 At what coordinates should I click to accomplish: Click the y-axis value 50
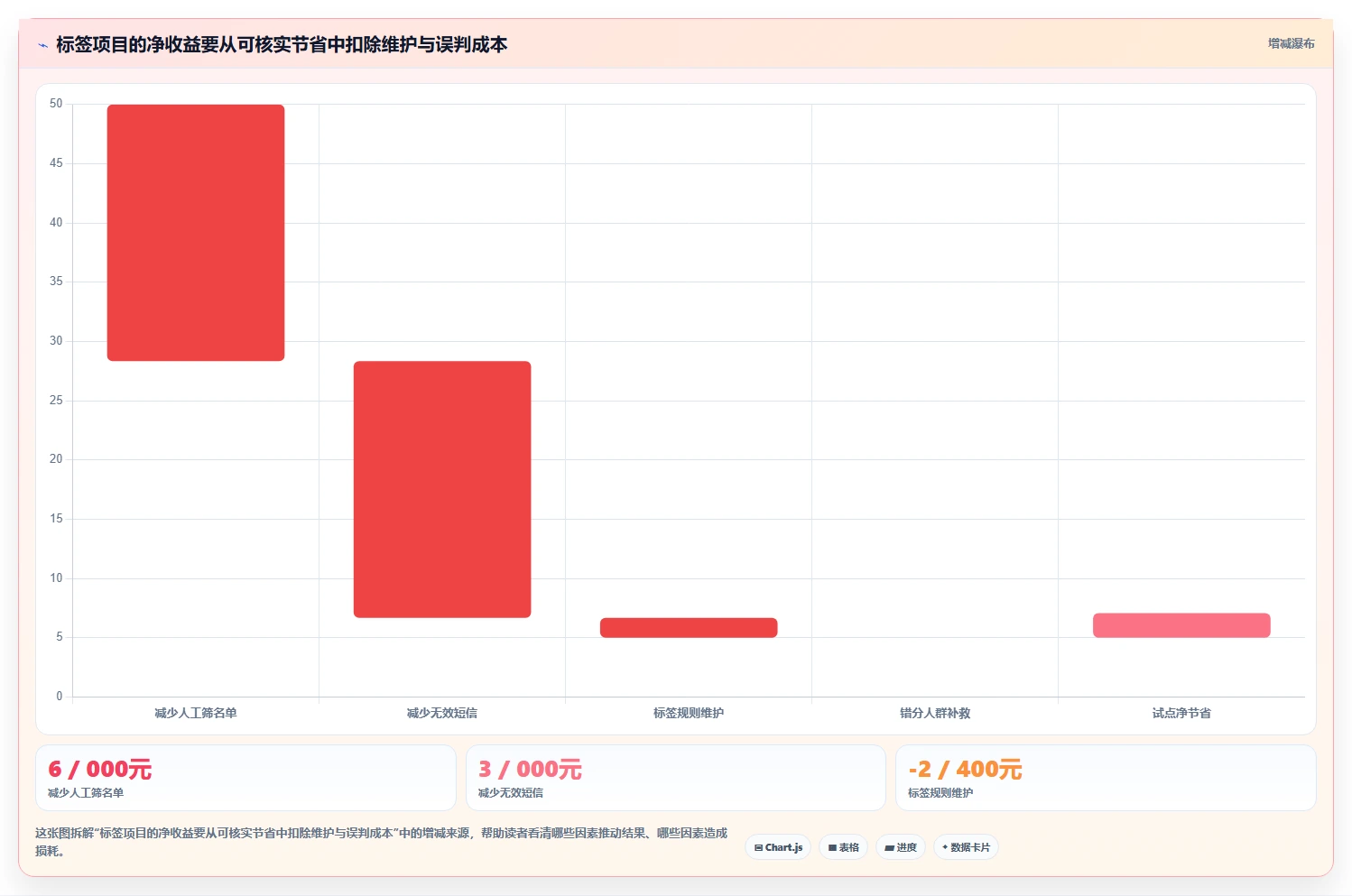[x=56, y=104]
